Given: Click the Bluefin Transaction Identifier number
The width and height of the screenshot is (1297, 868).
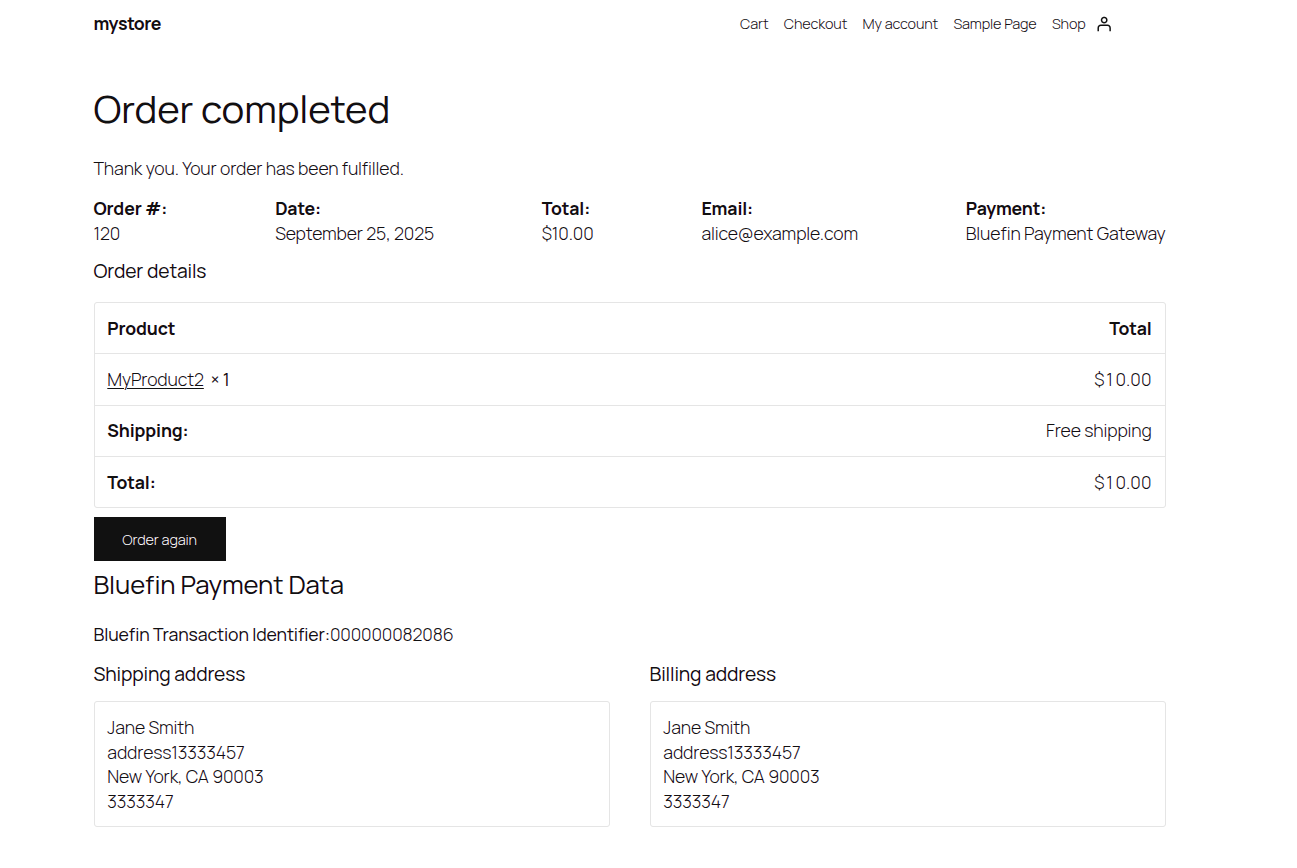Looking at the screenshot, I should point(392,635).
